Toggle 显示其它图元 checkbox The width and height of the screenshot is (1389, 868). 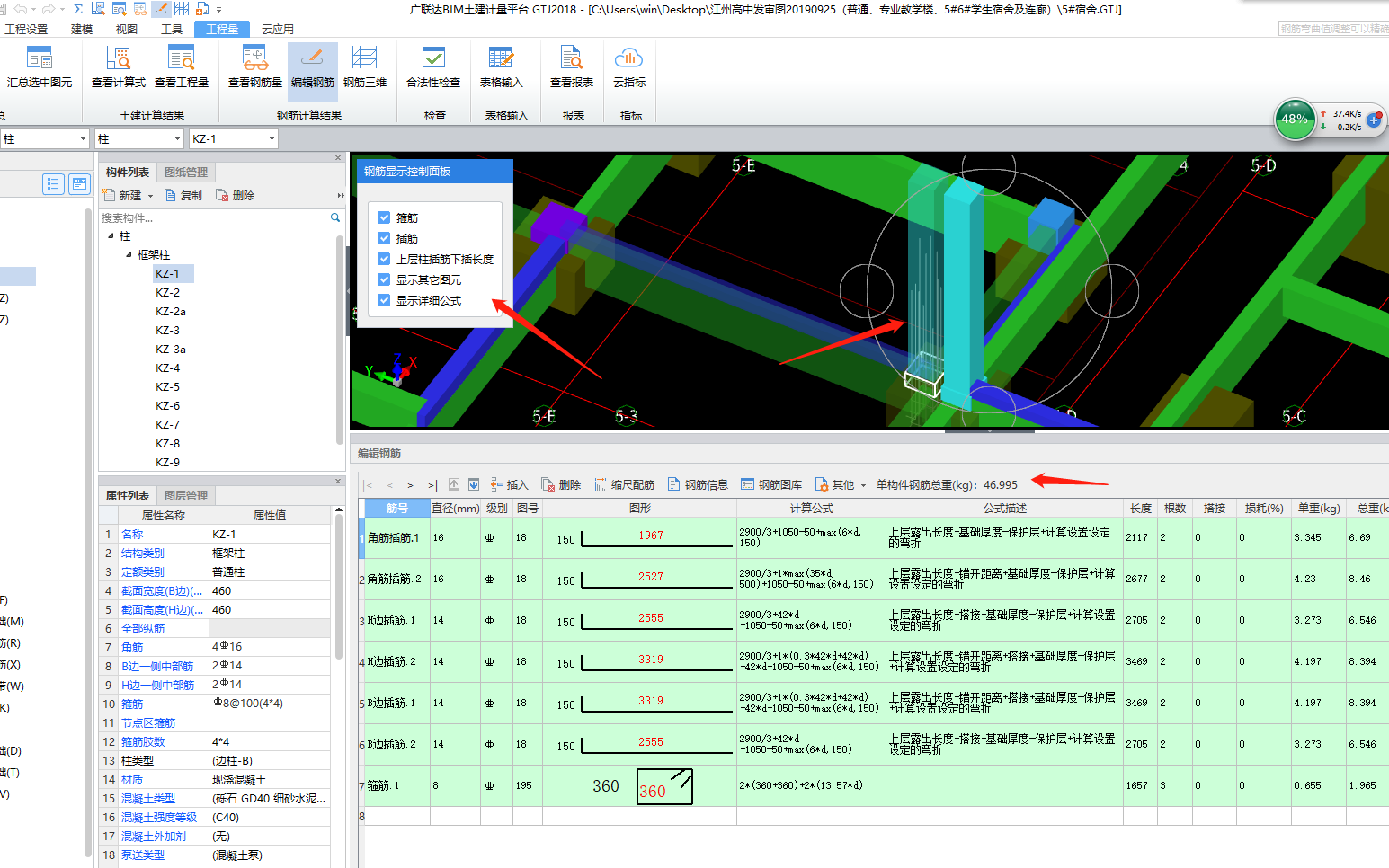pos(384,279)
